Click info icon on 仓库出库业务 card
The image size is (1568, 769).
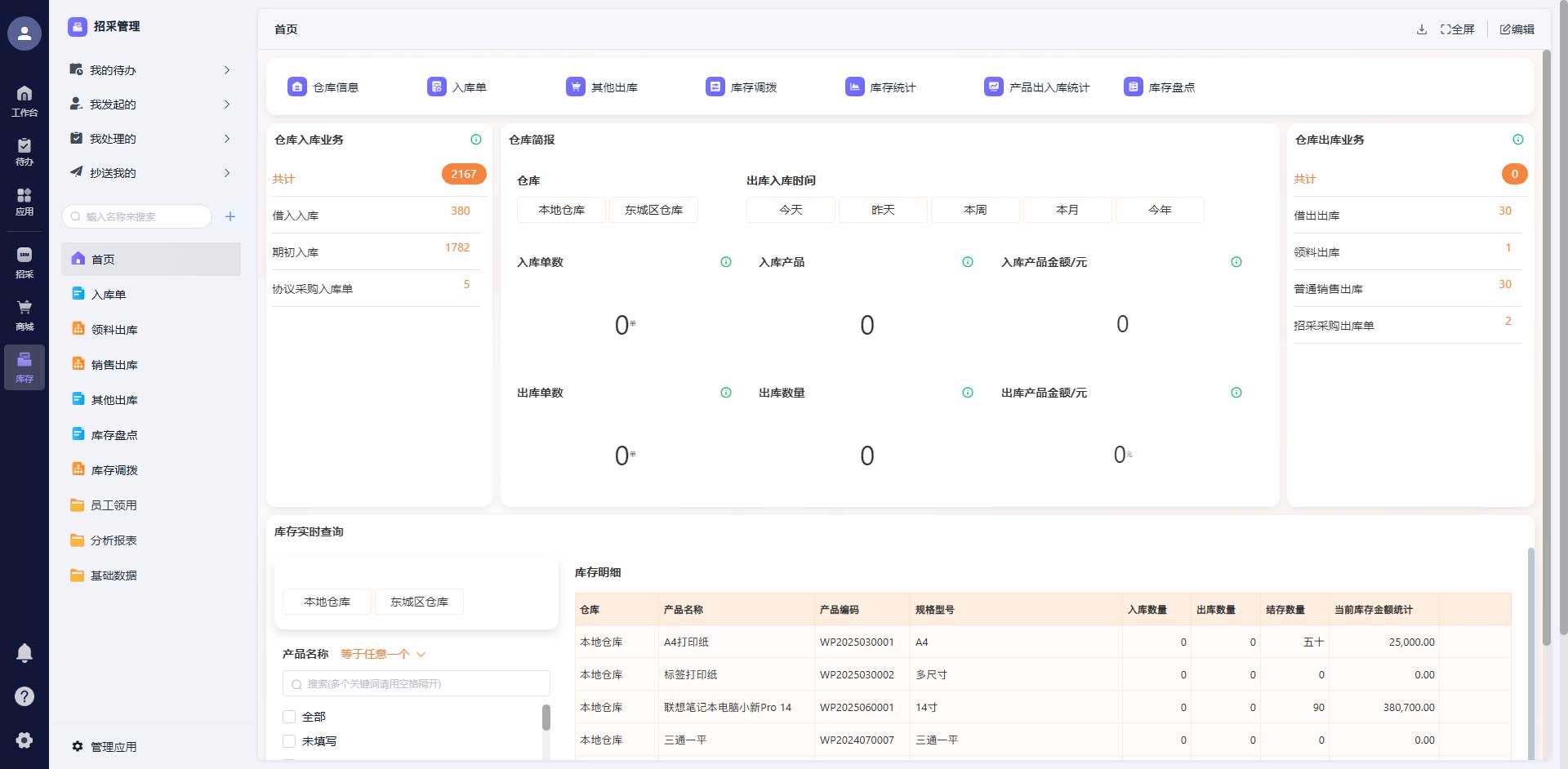tap(1518, 140)
